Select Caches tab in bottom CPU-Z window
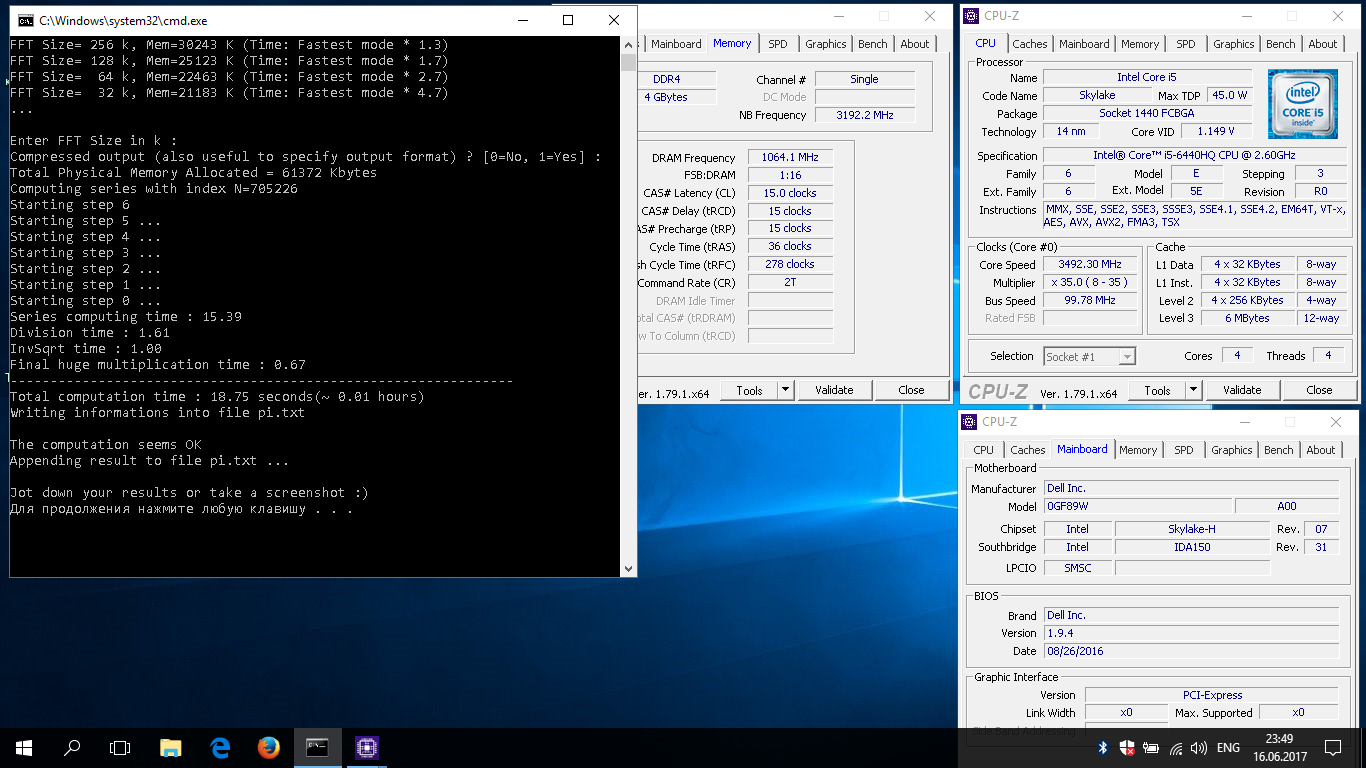 [1028, 450]
